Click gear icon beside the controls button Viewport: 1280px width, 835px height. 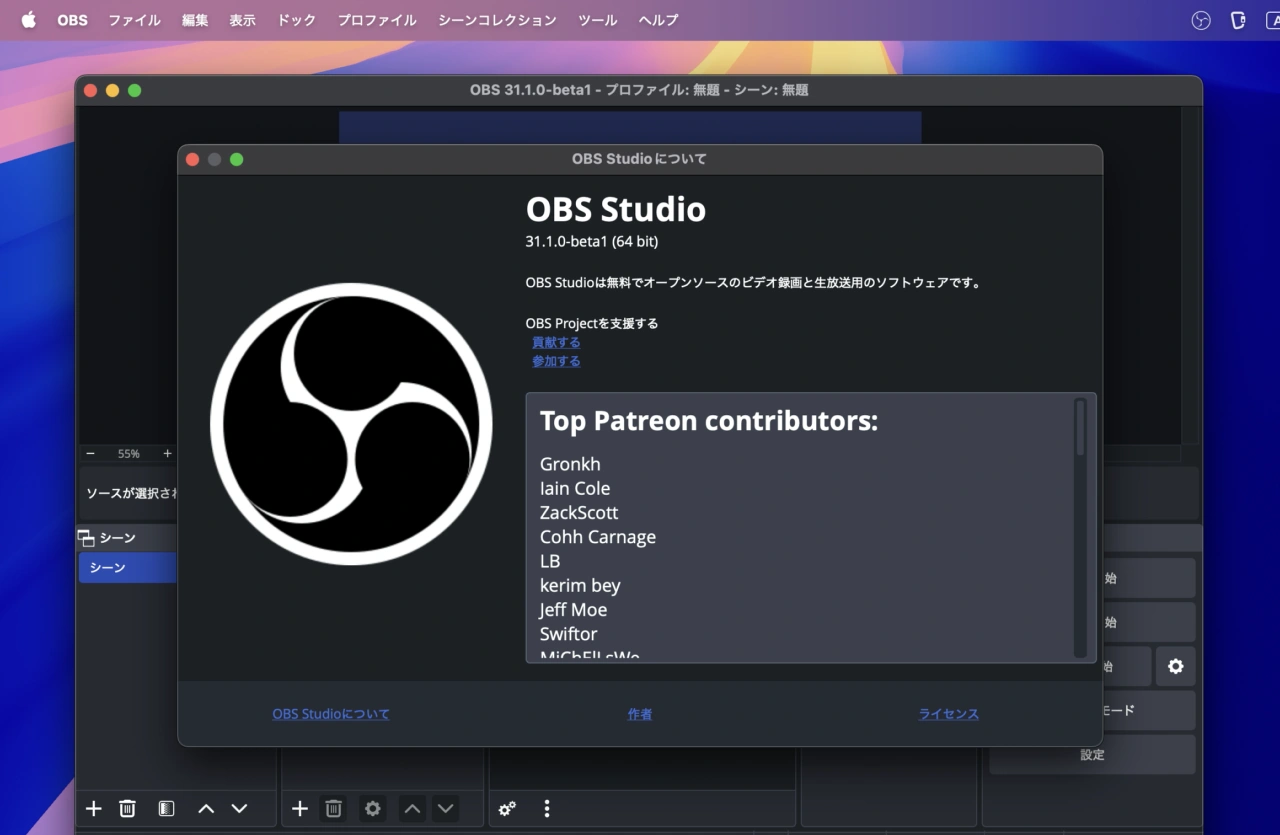point(1175,666)
